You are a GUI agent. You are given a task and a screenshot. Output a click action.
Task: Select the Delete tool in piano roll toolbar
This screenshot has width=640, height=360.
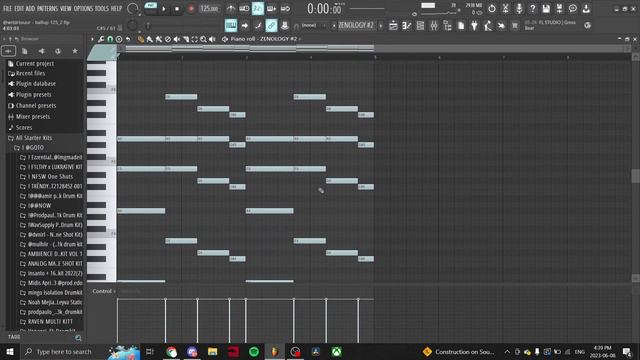coord(168,39)
